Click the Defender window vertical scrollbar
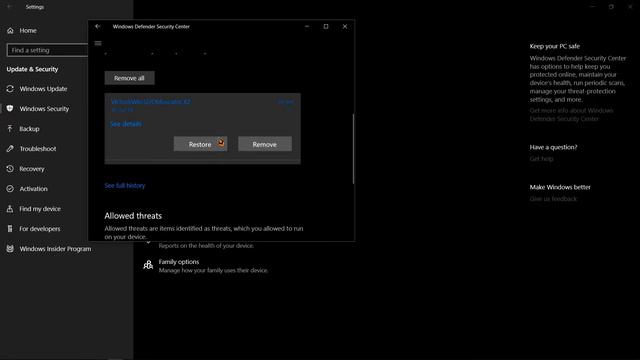Screen dimensions: 640x360 [353, 149]
